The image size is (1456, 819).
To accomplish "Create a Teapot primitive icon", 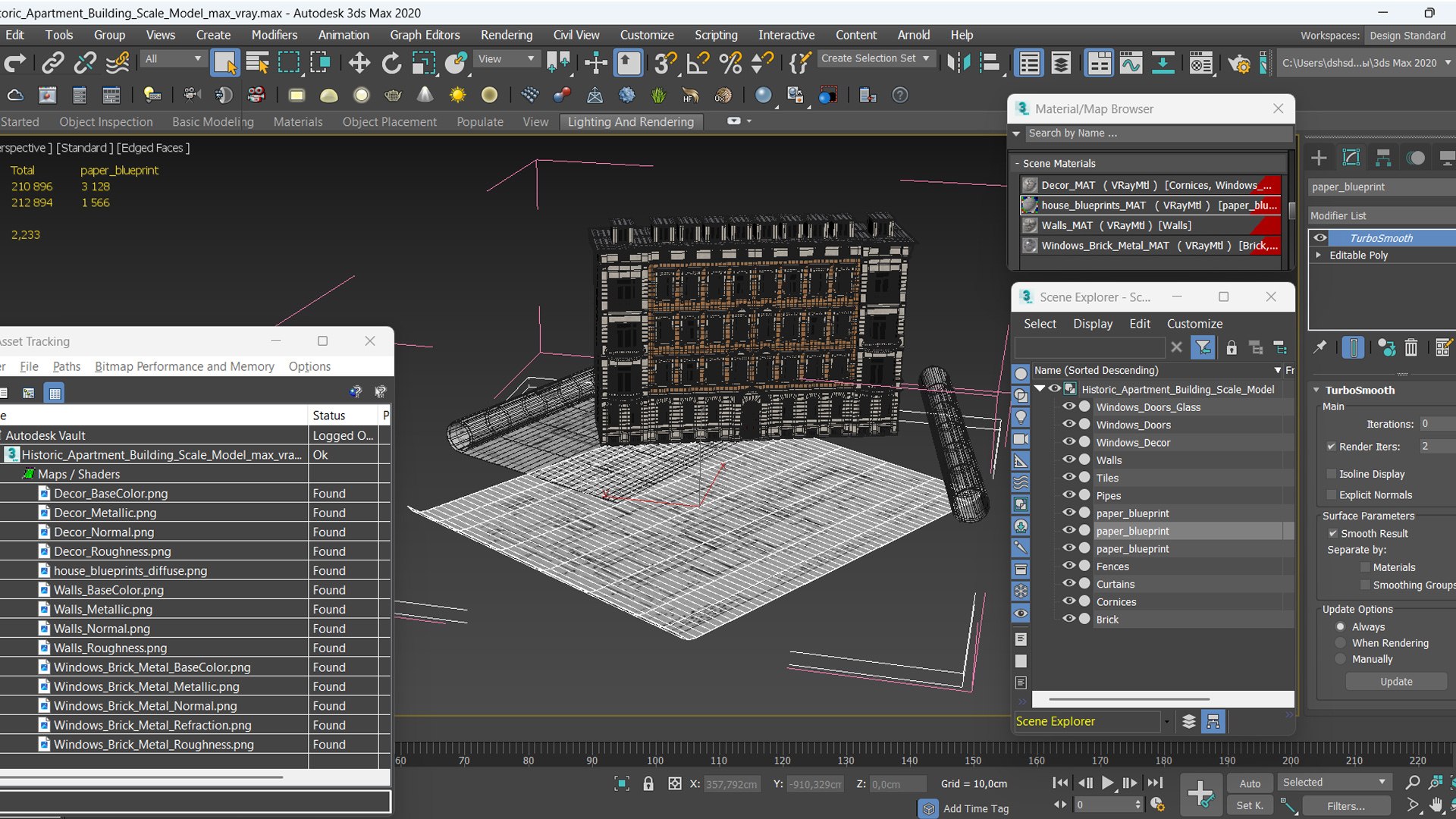I will pyautogui.click(x=393, y=95).
